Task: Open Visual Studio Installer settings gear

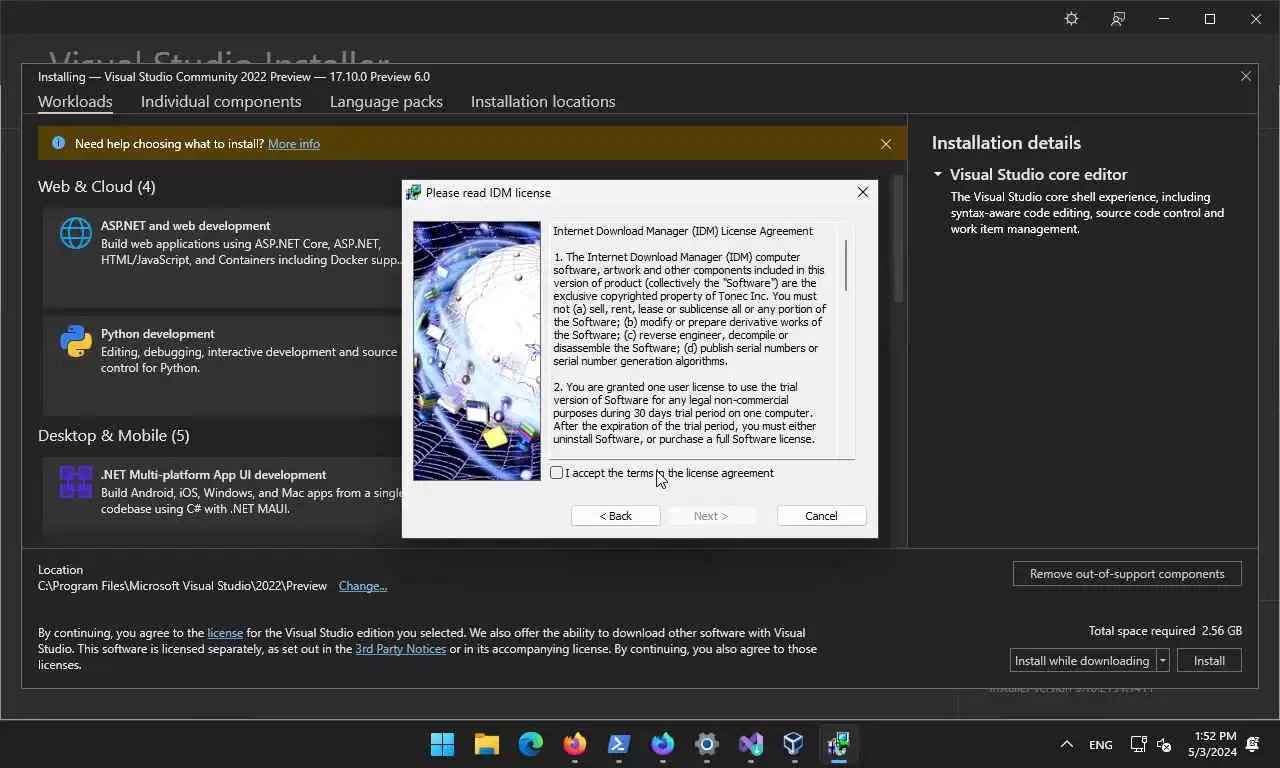Action: (1071, 19)
